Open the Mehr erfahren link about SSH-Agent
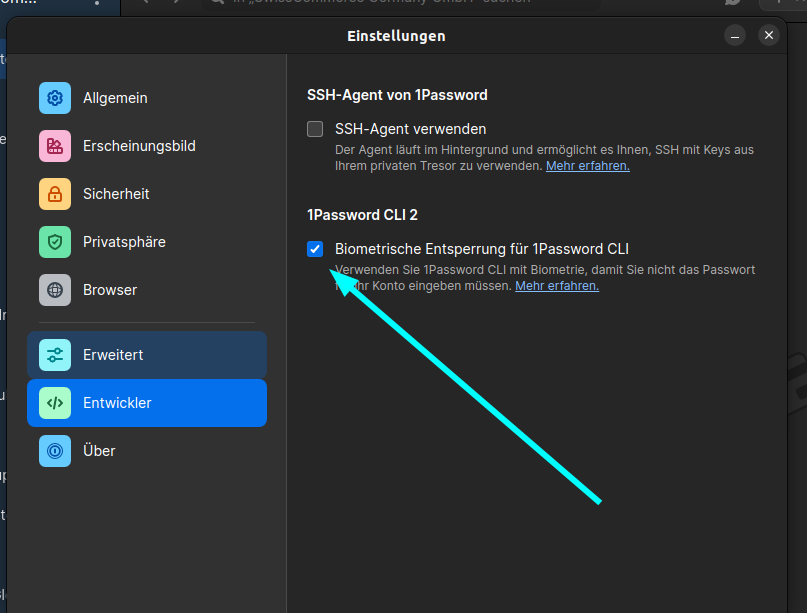Screen dimensions: 807x613 point(588,166)
